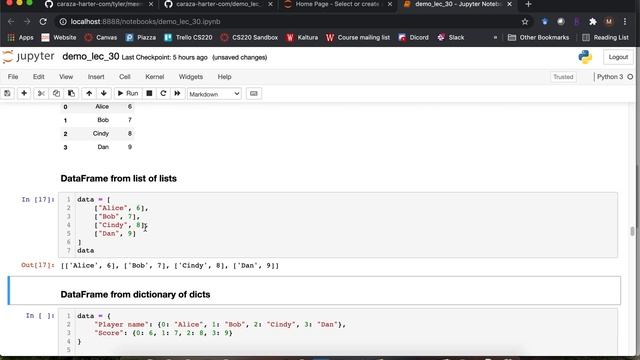Switch to the caraza-harter demo_lec GitHub tab
This screenshot has height=360, width=640.
(219, 4)
